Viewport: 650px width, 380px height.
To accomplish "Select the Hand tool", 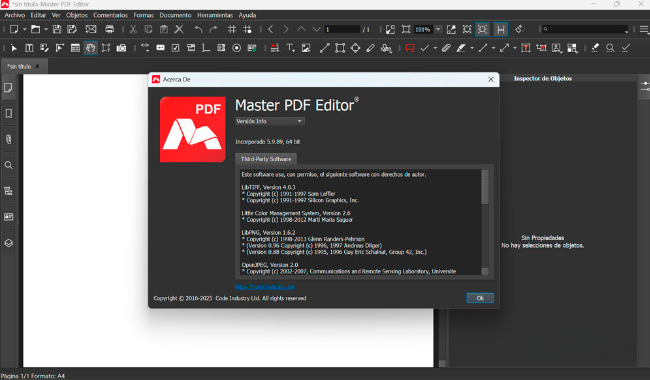I will pos(90,48).
